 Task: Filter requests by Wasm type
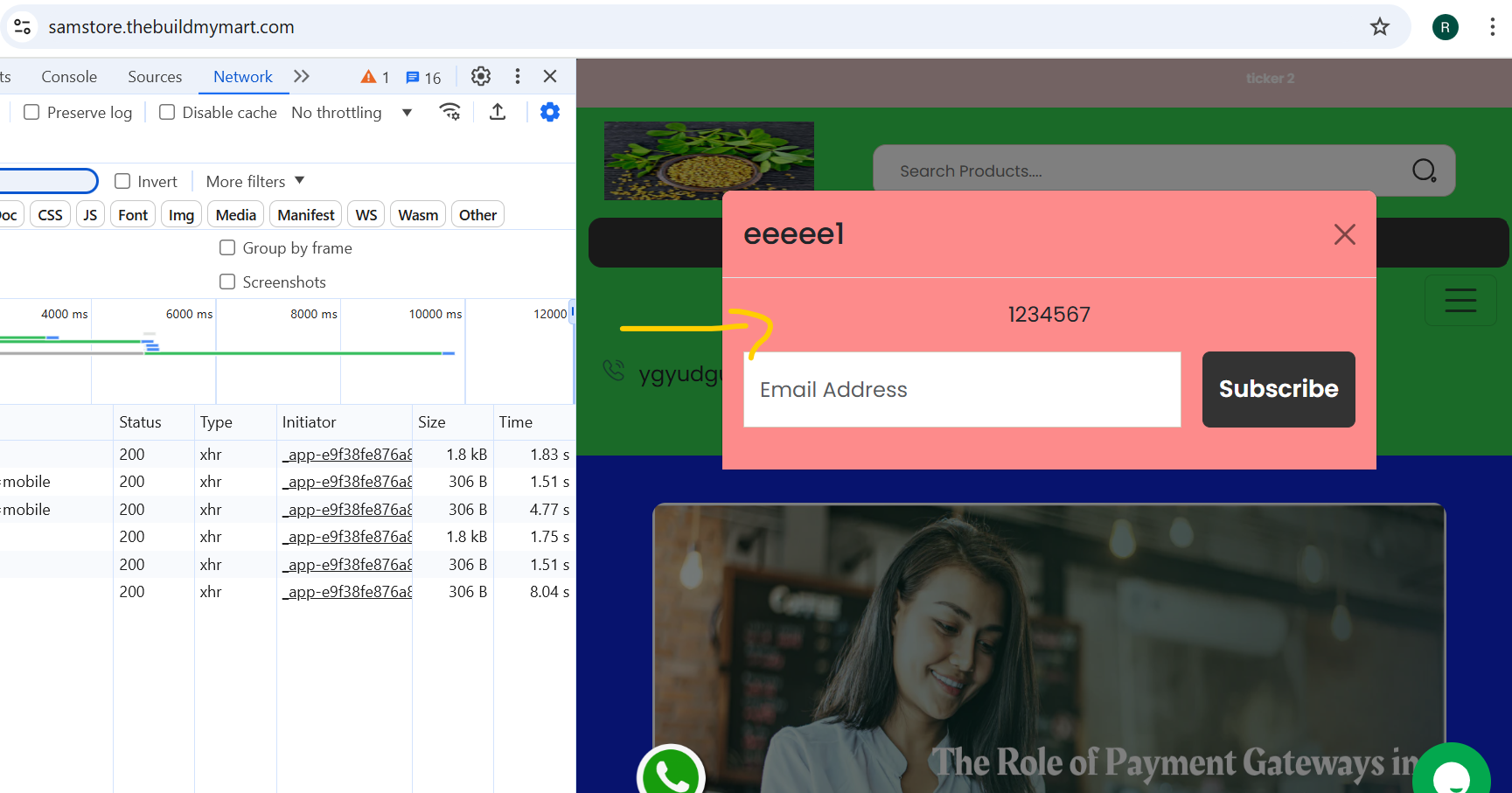tap(418, 214)
